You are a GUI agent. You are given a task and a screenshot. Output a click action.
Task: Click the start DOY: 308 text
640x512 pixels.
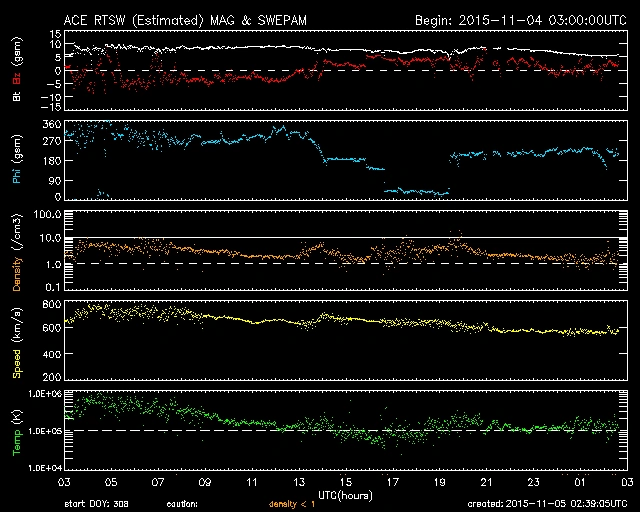[96, 505]
